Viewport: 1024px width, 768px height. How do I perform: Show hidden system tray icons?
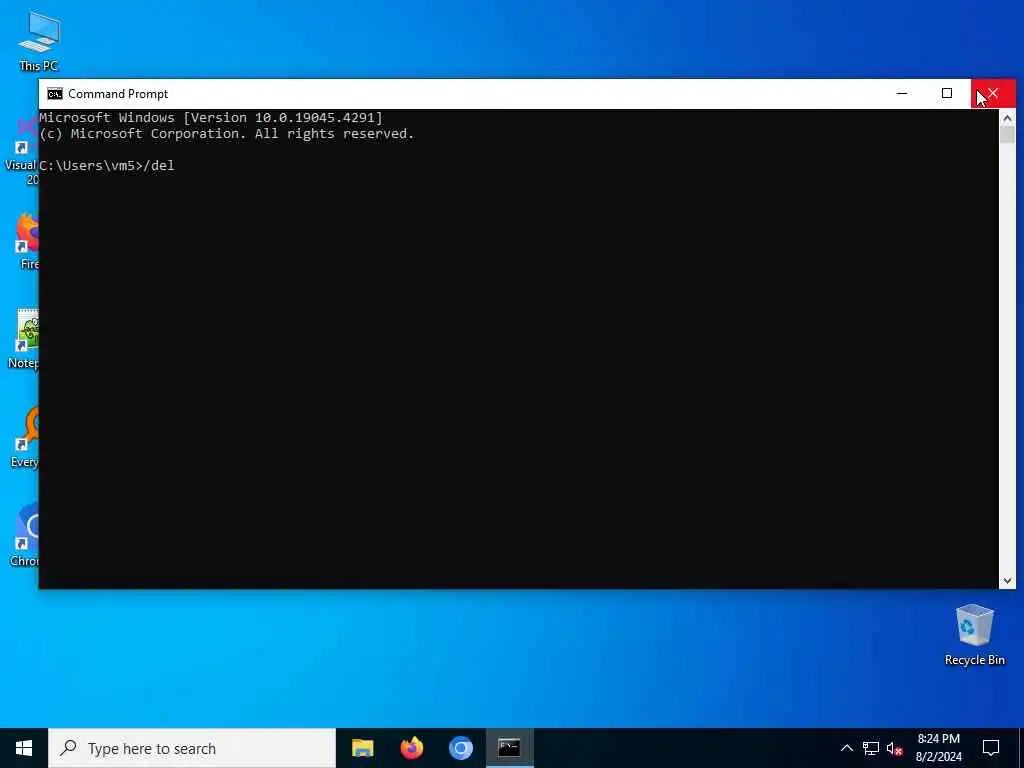point(846,748)
